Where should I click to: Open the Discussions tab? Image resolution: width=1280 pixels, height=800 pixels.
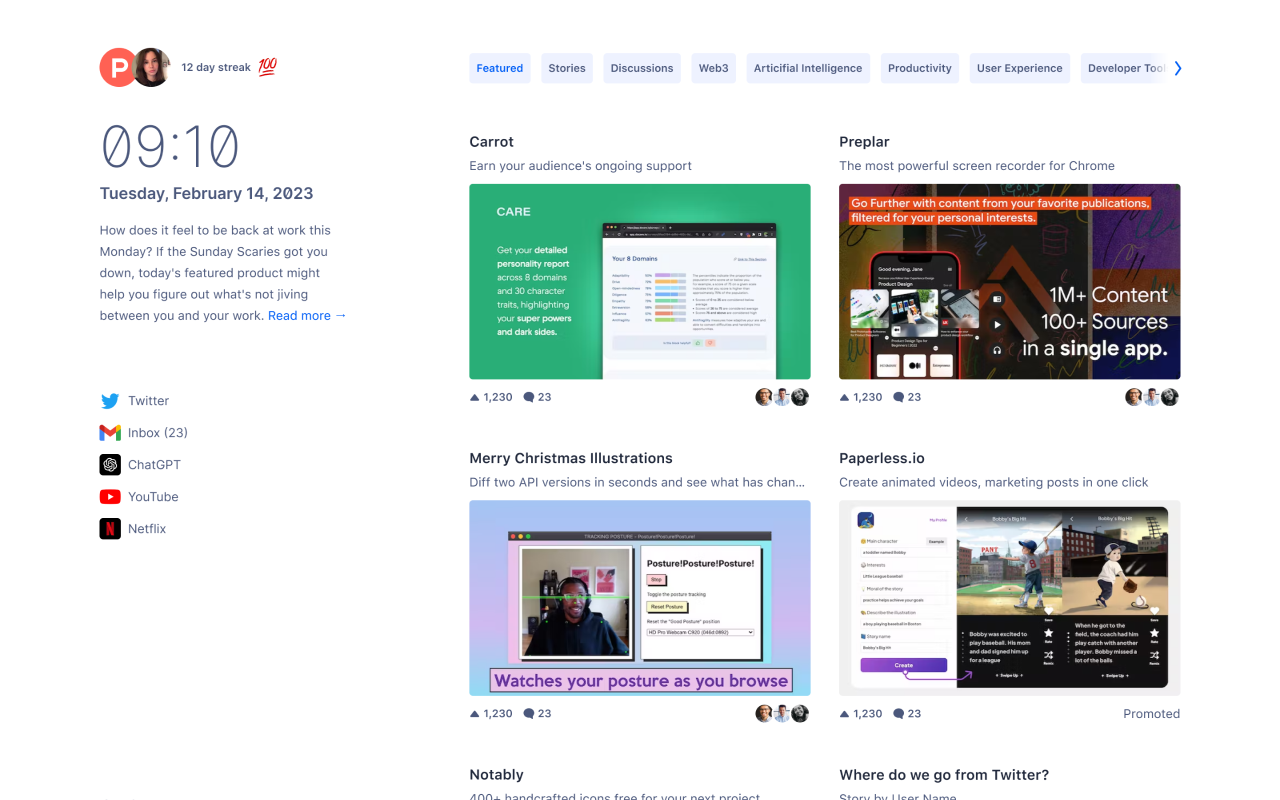click(x=642, y=68)
